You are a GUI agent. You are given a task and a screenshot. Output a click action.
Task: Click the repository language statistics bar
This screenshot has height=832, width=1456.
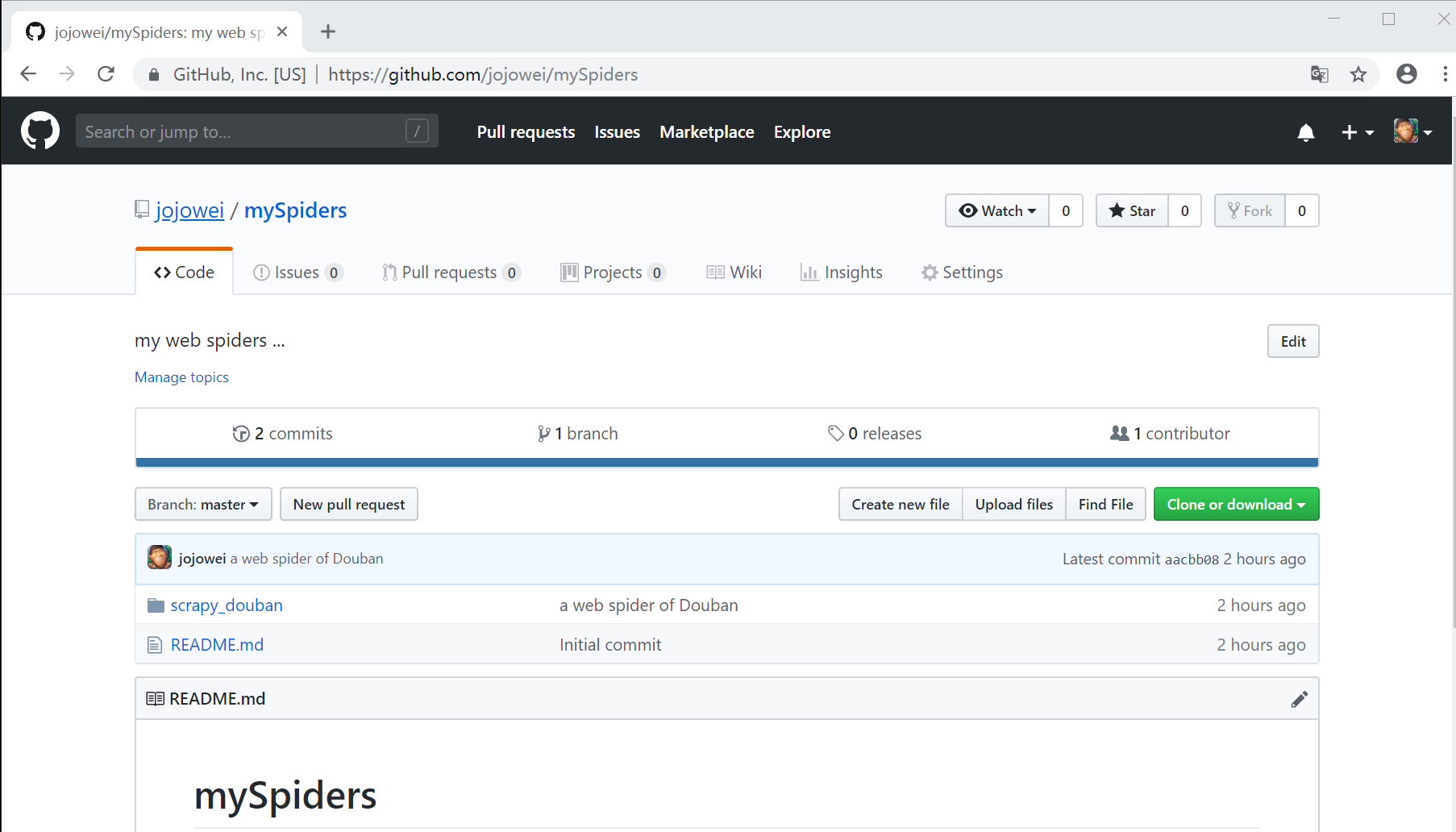point(726,462)
